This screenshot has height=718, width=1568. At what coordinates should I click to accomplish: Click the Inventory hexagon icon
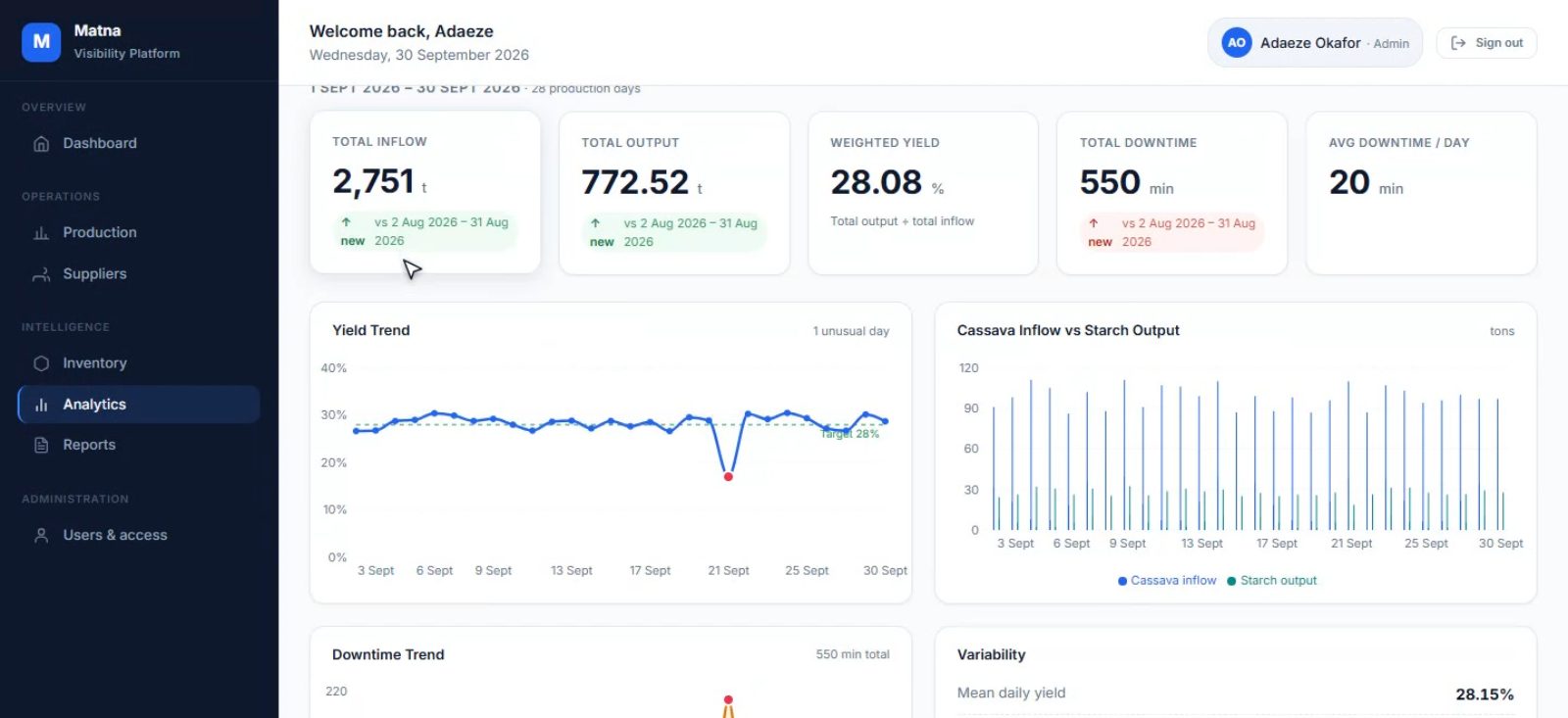pyautogui.click(x=41, y=363)
